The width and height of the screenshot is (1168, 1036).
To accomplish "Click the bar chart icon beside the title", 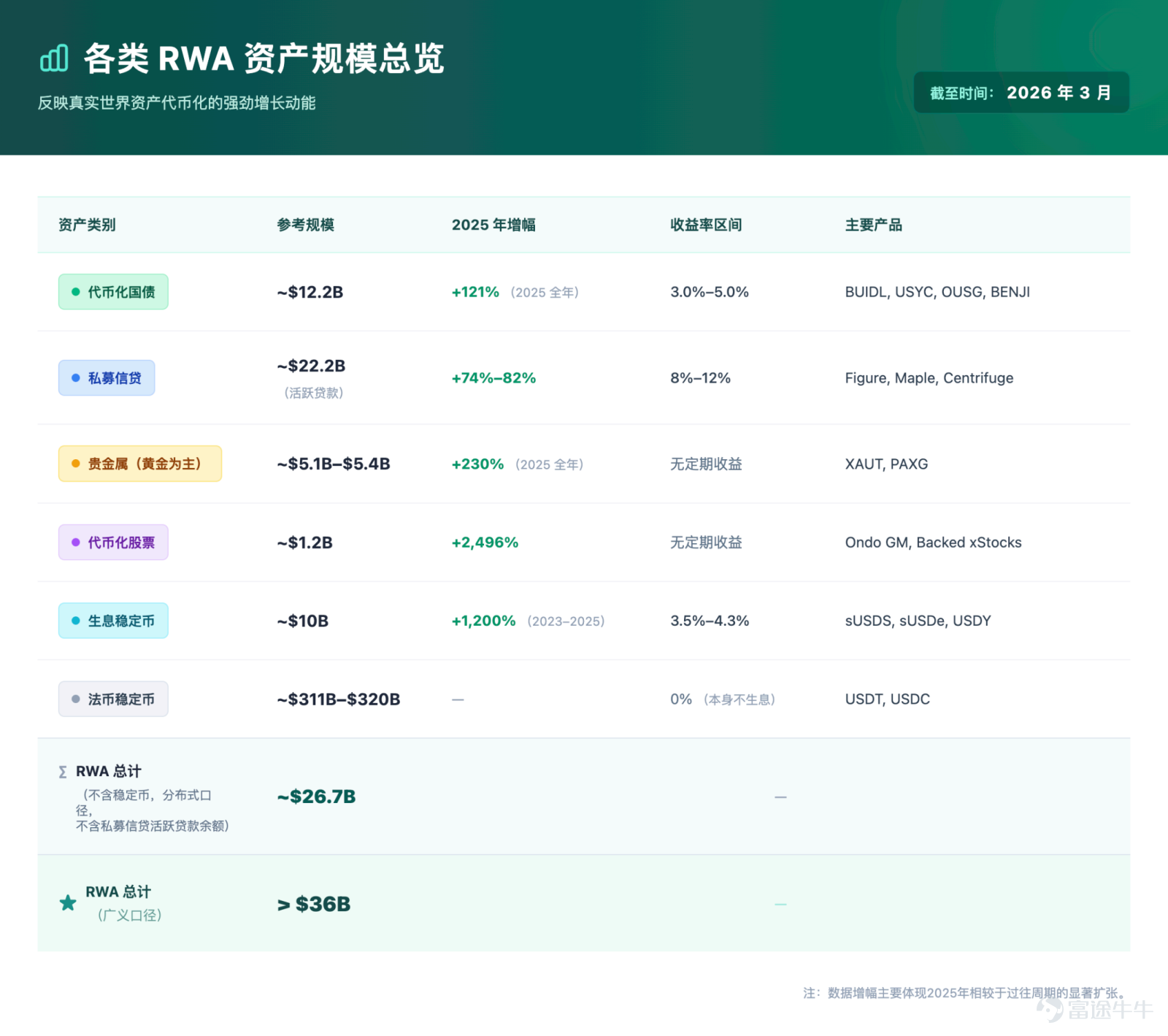I will coord(54,58).
